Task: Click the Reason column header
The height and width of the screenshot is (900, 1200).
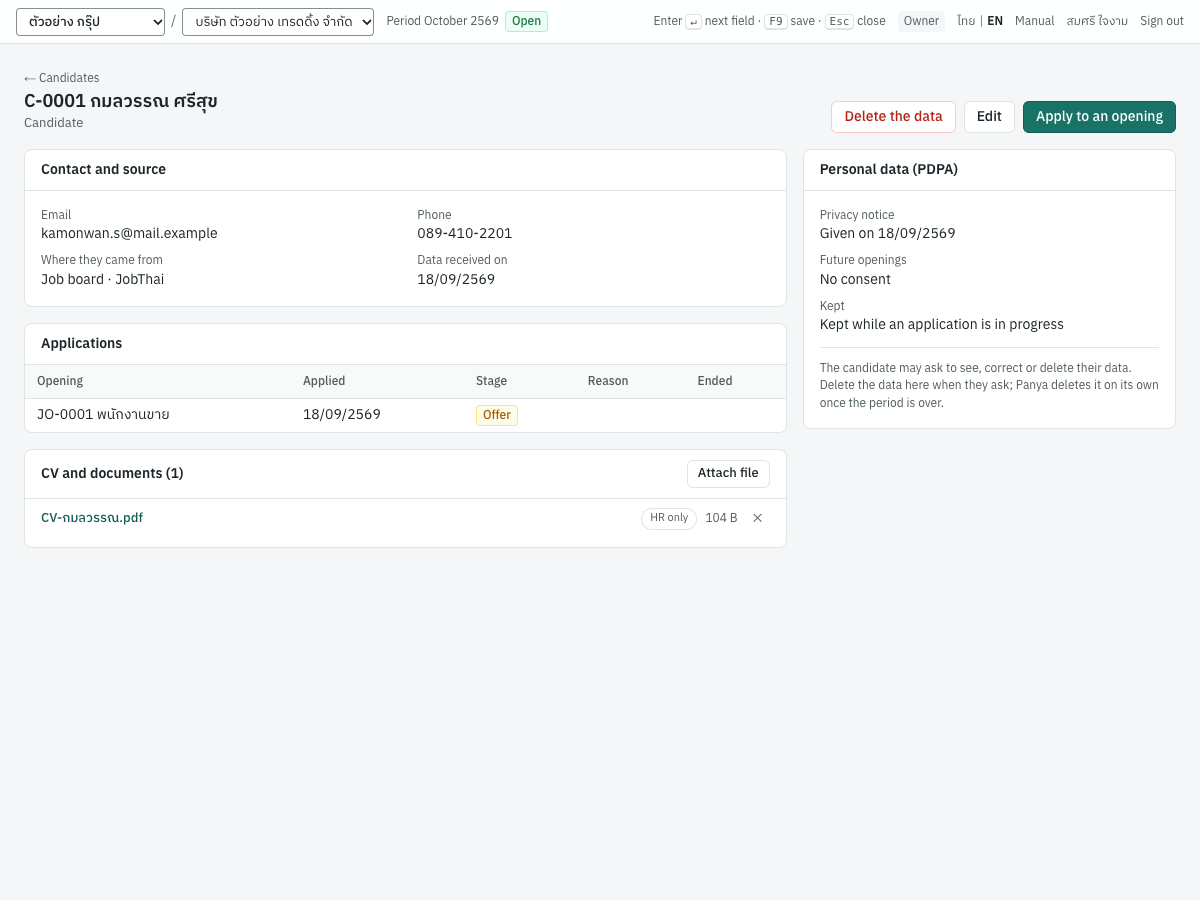Action: 608,381
